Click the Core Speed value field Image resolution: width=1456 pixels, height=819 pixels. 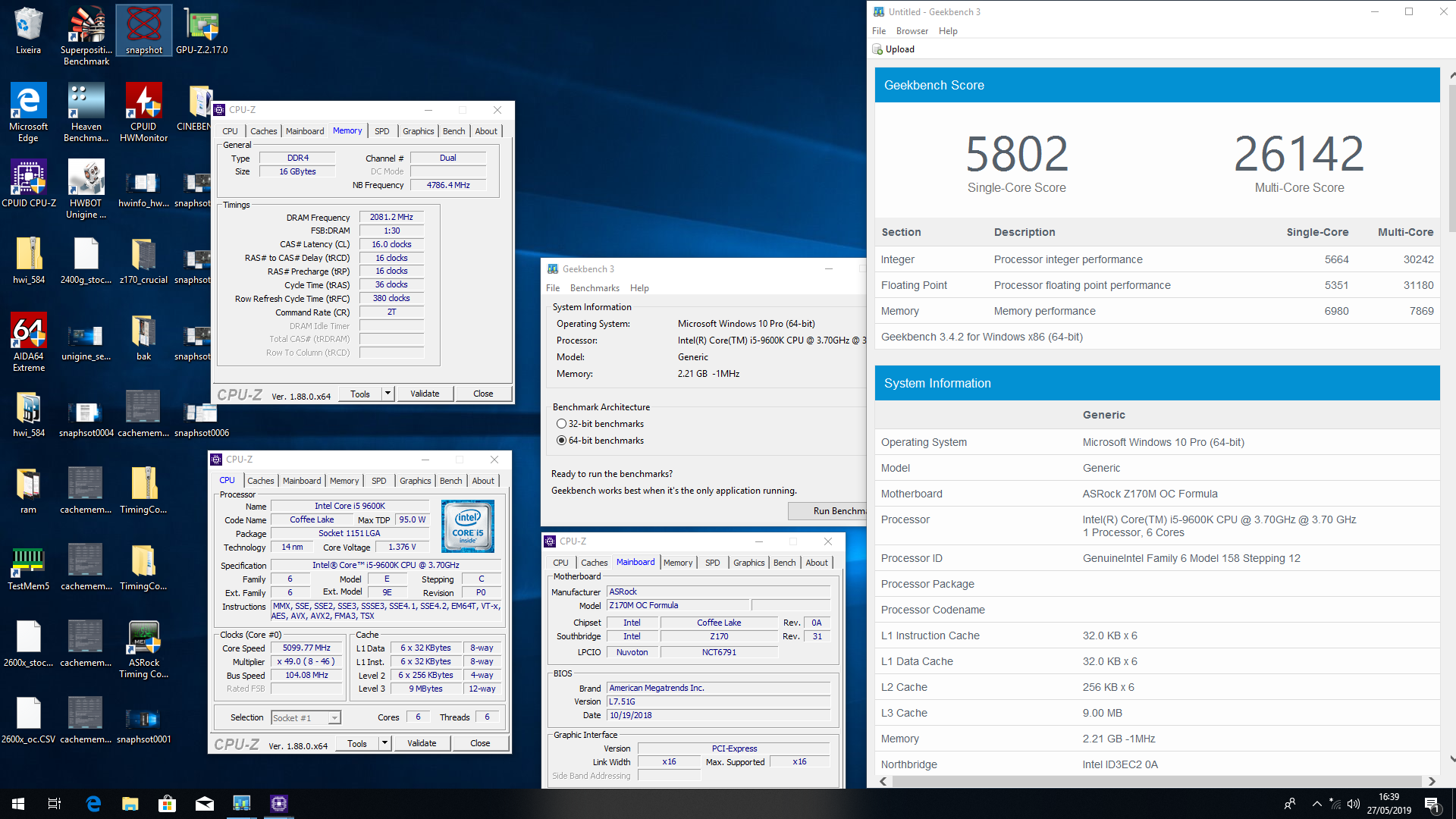pyautogui.click(x=306, y=648)
